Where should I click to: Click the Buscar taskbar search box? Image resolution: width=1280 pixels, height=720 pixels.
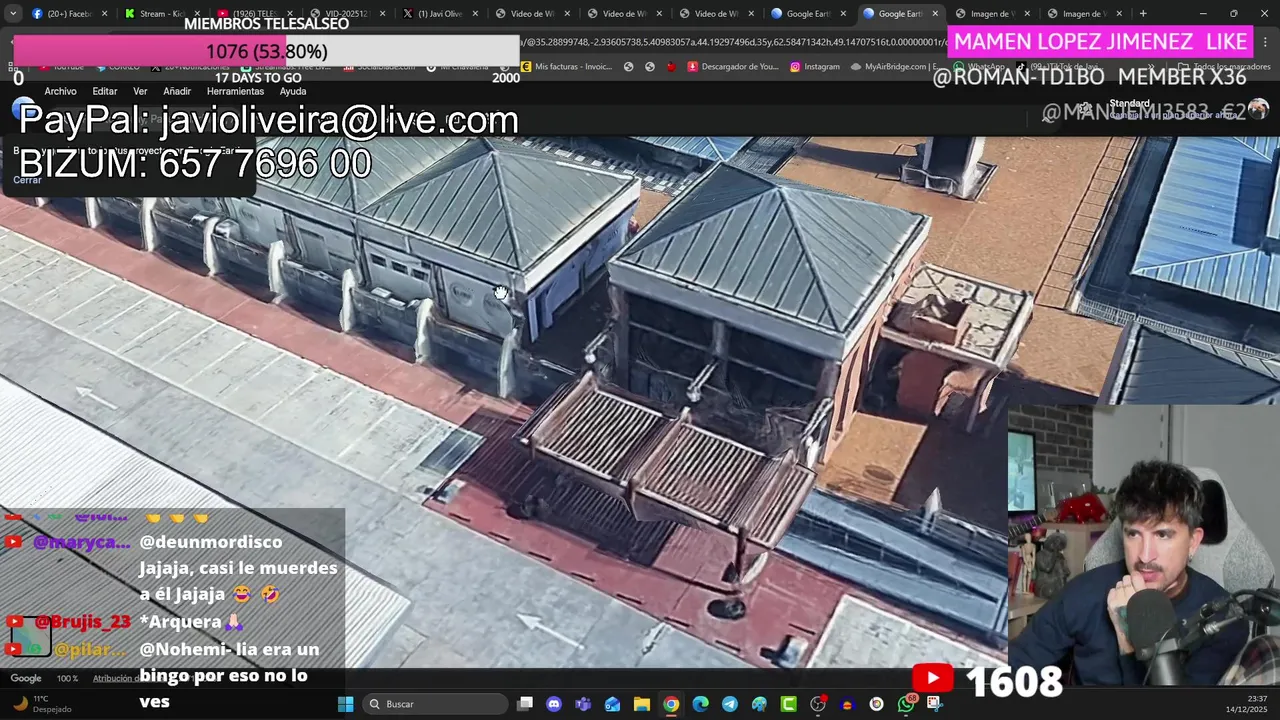pyautogui.click(x=434, y=704)
